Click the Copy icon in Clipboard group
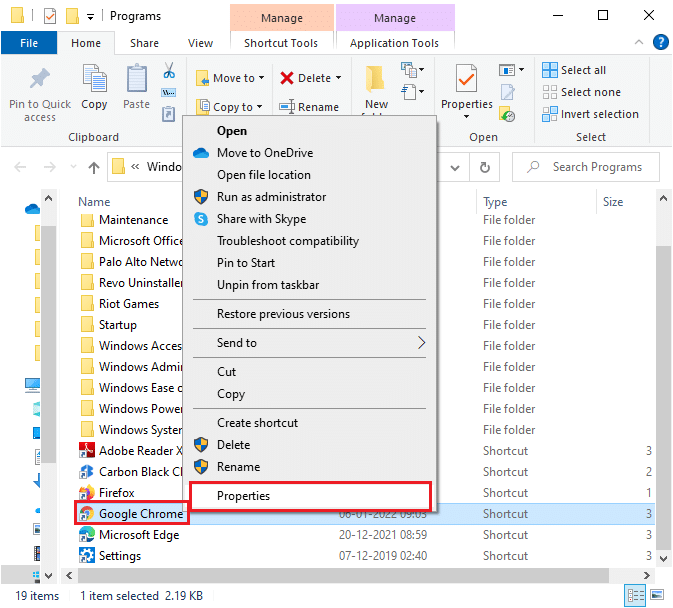673x608 pixels. coord(94,79)
